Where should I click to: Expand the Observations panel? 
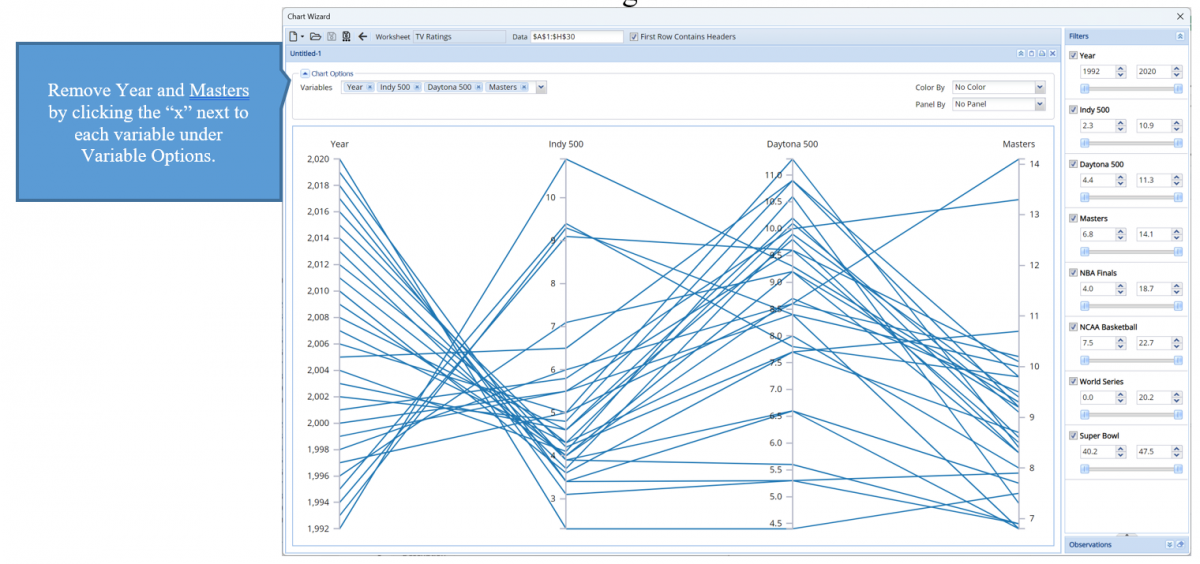(x=1169, y=545)
